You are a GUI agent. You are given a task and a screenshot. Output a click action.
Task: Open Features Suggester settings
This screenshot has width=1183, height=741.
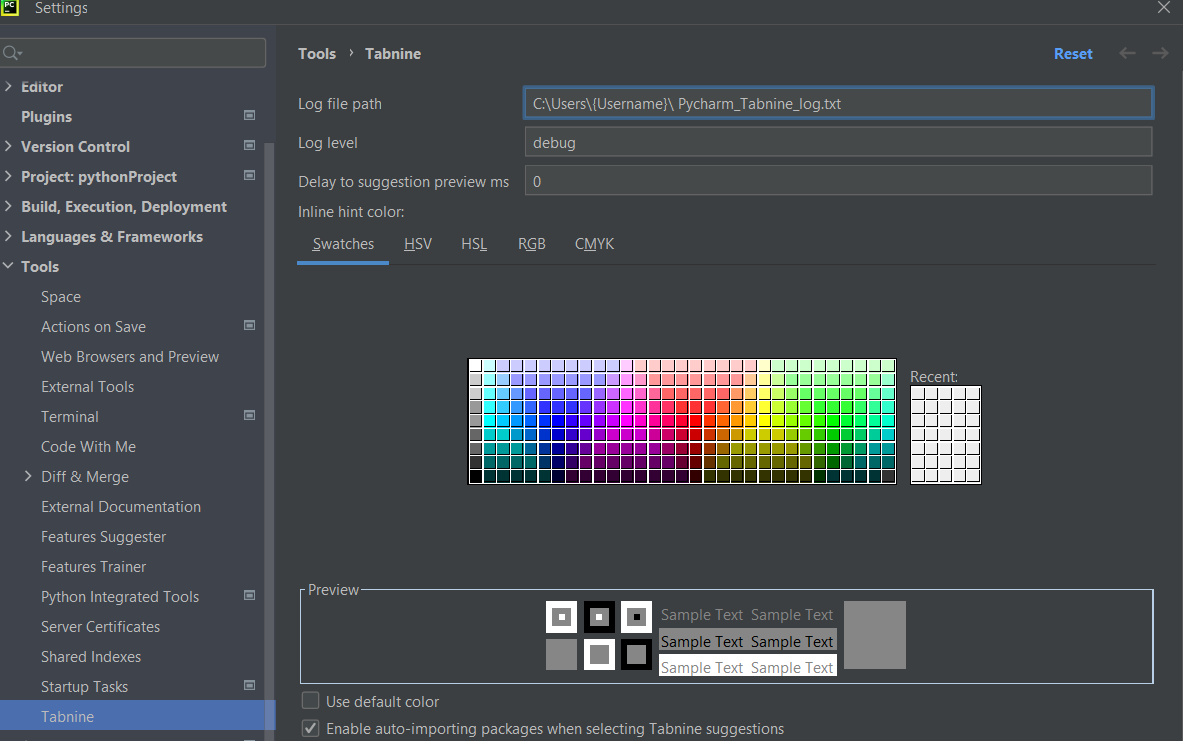click(103, 537)
